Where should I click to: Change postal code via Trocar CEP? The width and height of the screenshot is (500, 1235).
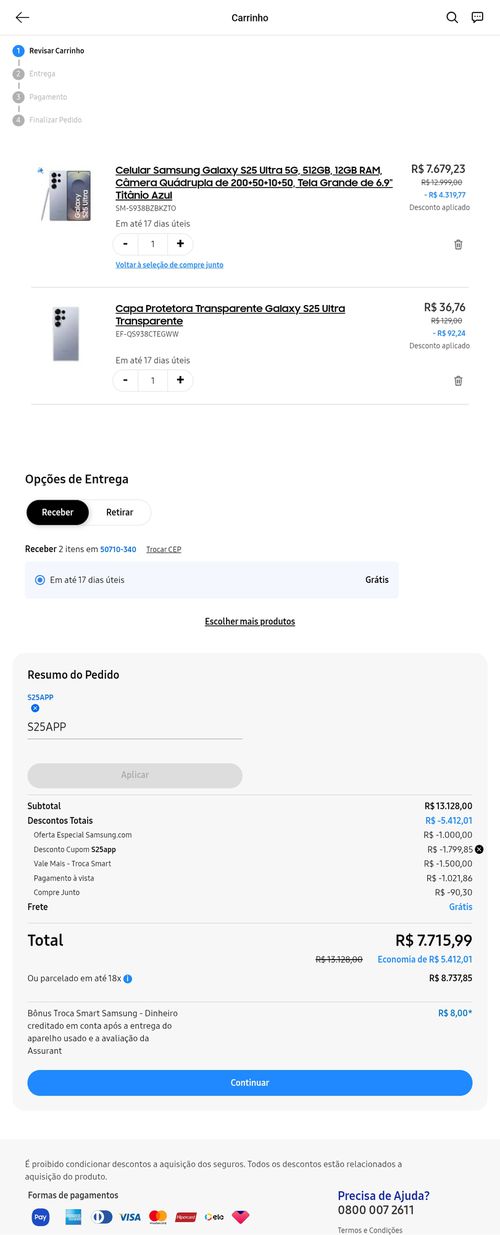click(x=164, y=549)
